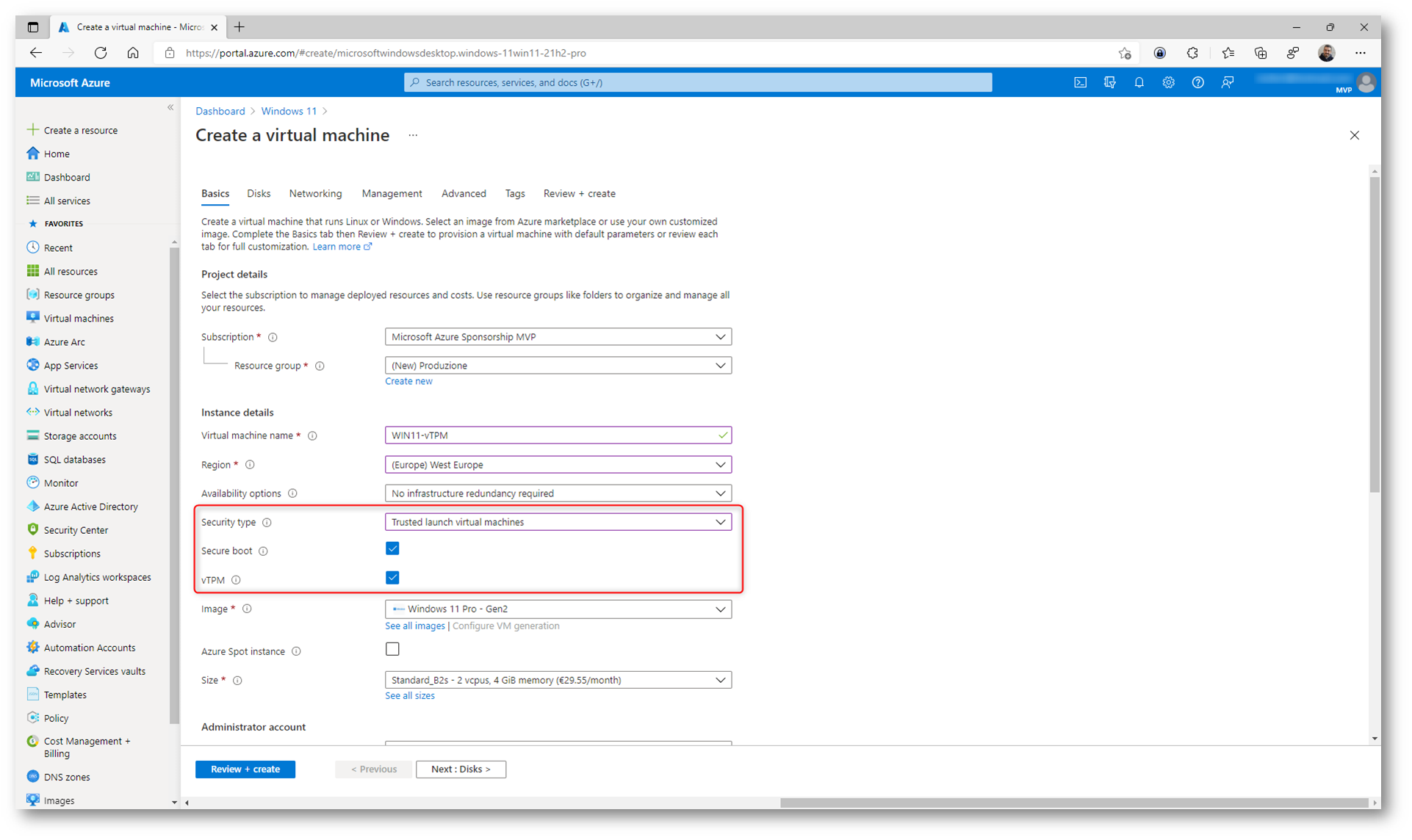The height and width of the screenshot is (840, 1412).
Task: Uncheck the Secure boot checkbox
Action: click(x=392, y=548)
